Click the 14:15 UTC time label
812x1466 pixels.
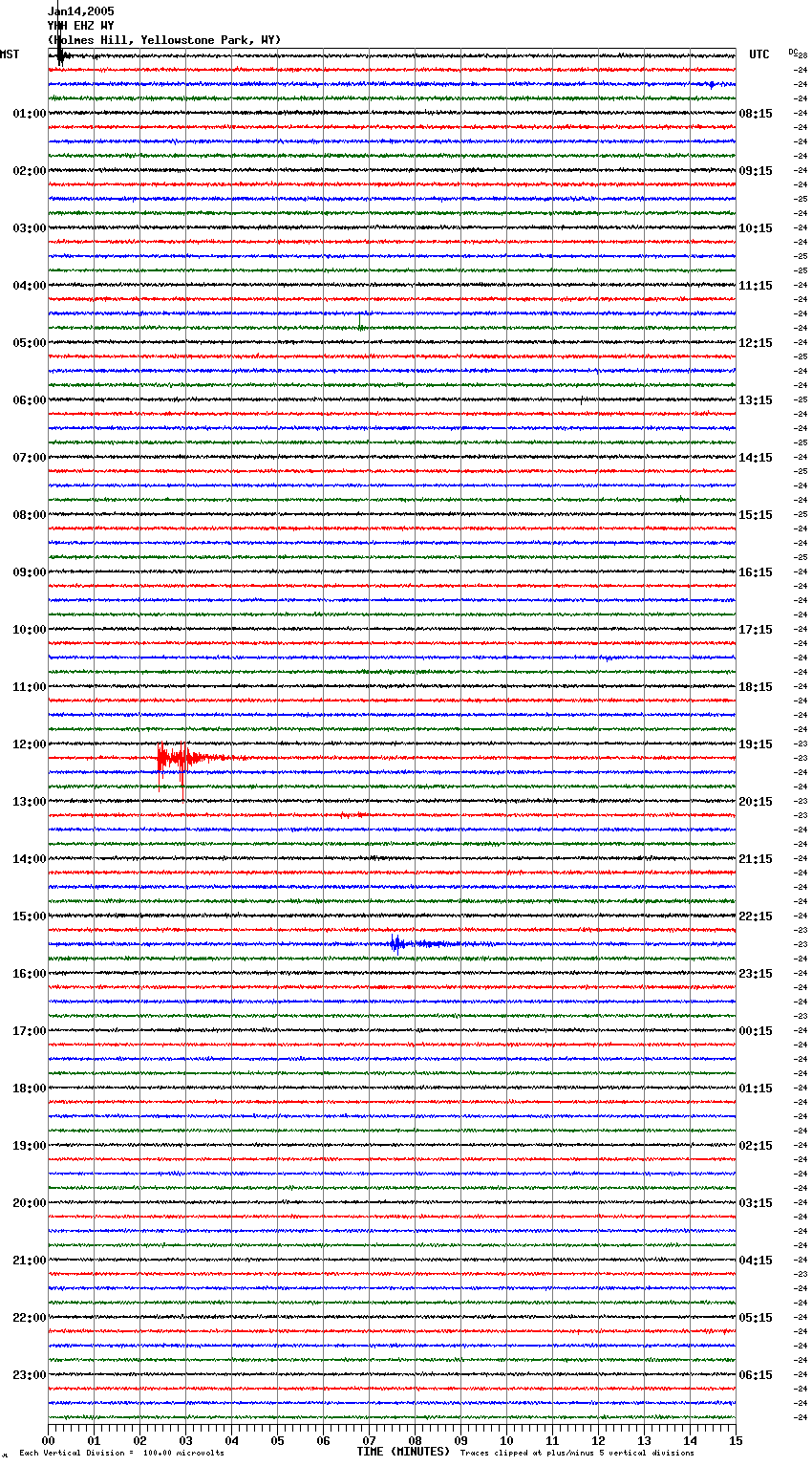click(x=755, y=458)
